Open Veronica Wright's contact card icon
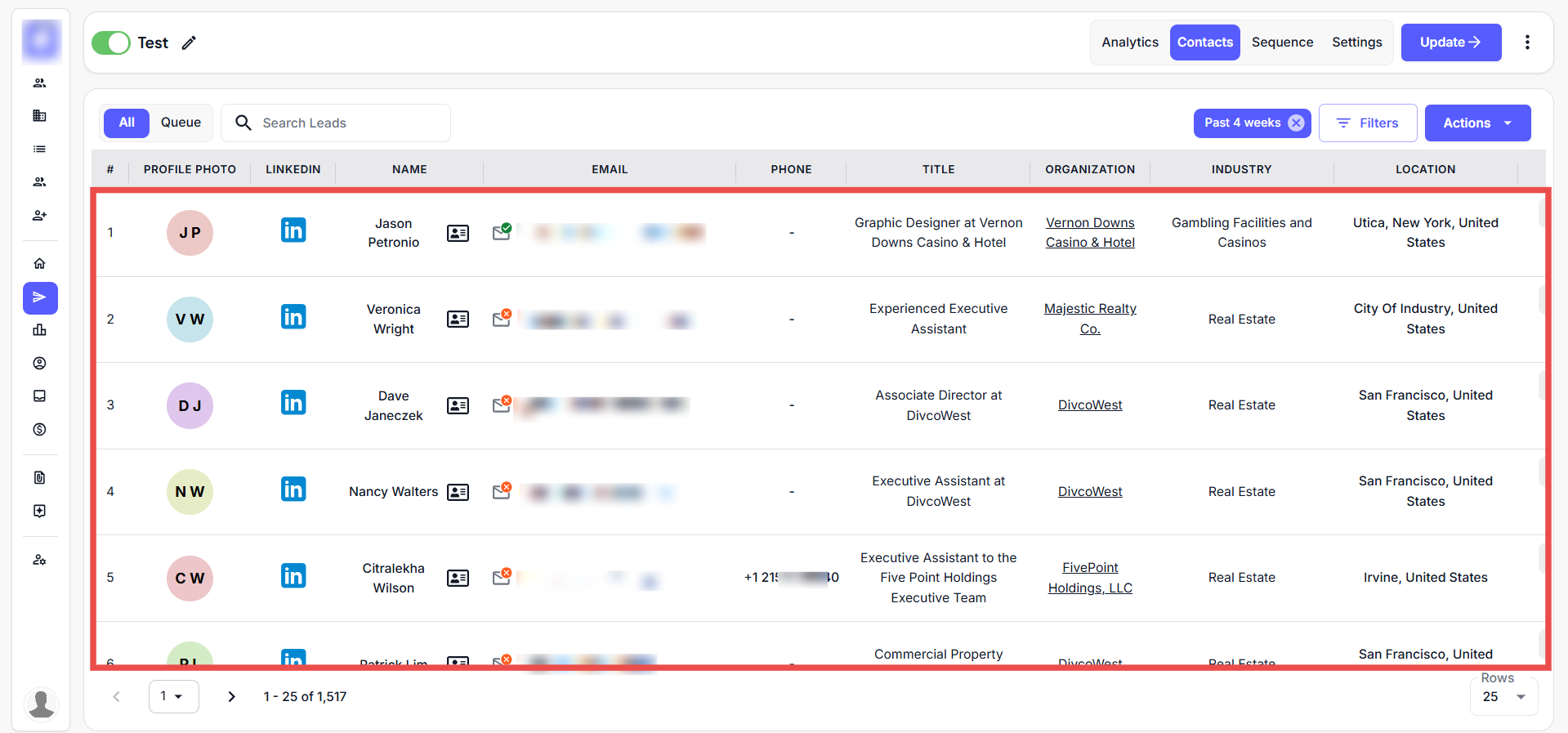1568x733 pixels. [x=458, y=320]
